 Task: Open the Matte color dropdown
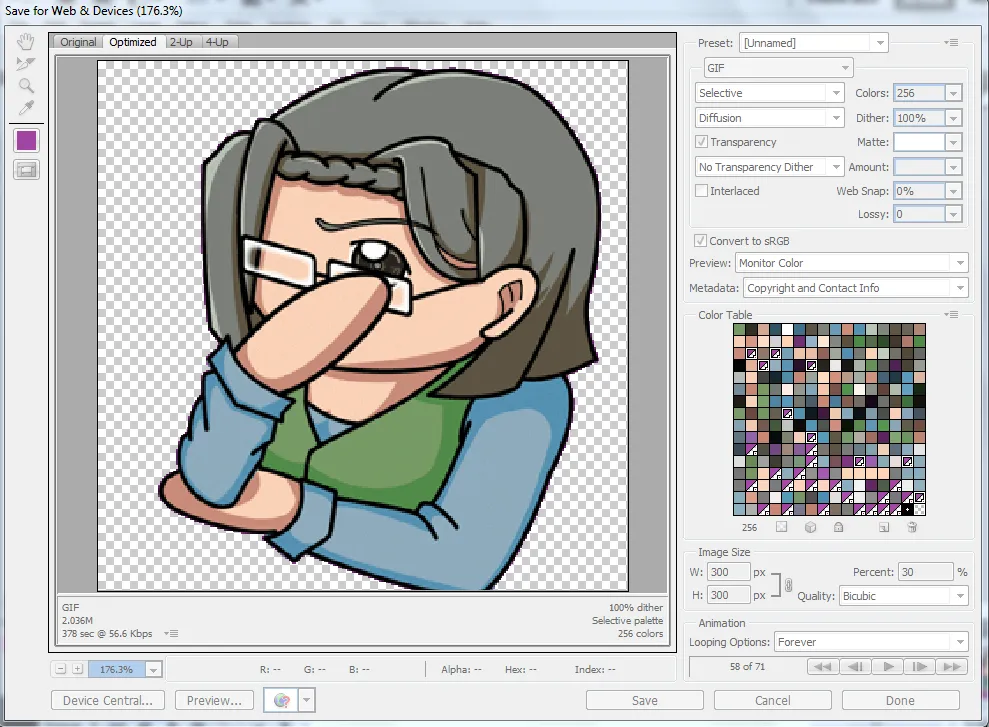tap(953, 142)
